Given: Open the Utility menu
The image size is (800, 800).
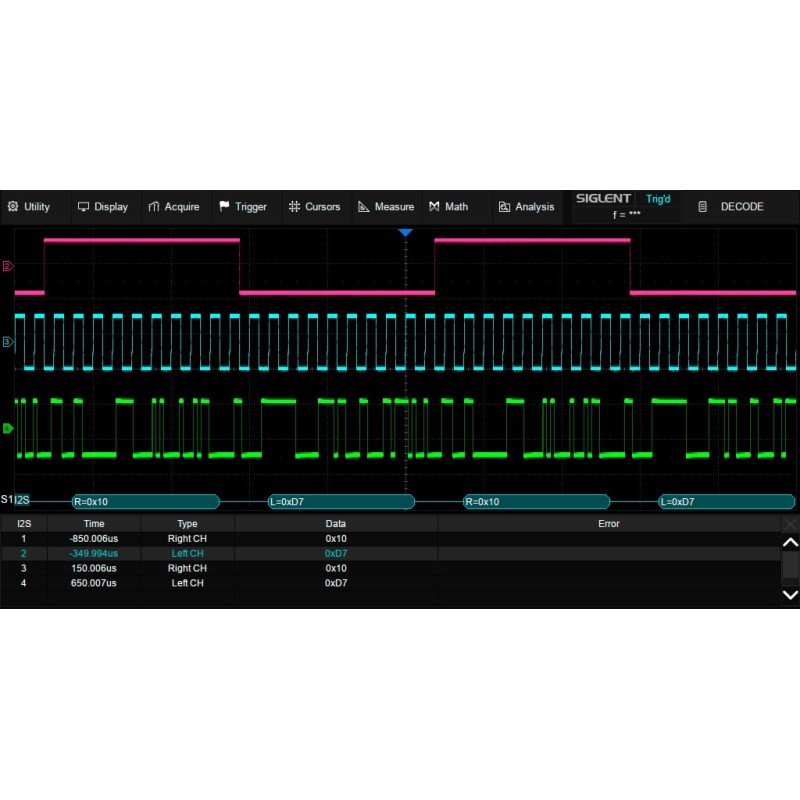Looking at the screenshot, I should click(28, 207).
